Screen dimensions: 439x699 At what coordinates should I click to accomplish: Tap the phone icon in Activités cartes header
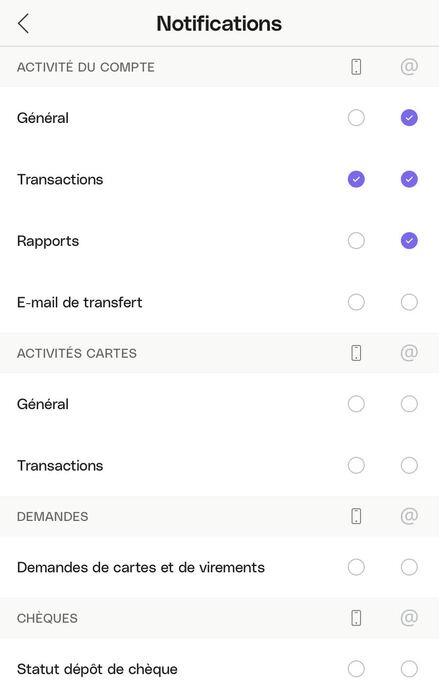coord(356,353)
